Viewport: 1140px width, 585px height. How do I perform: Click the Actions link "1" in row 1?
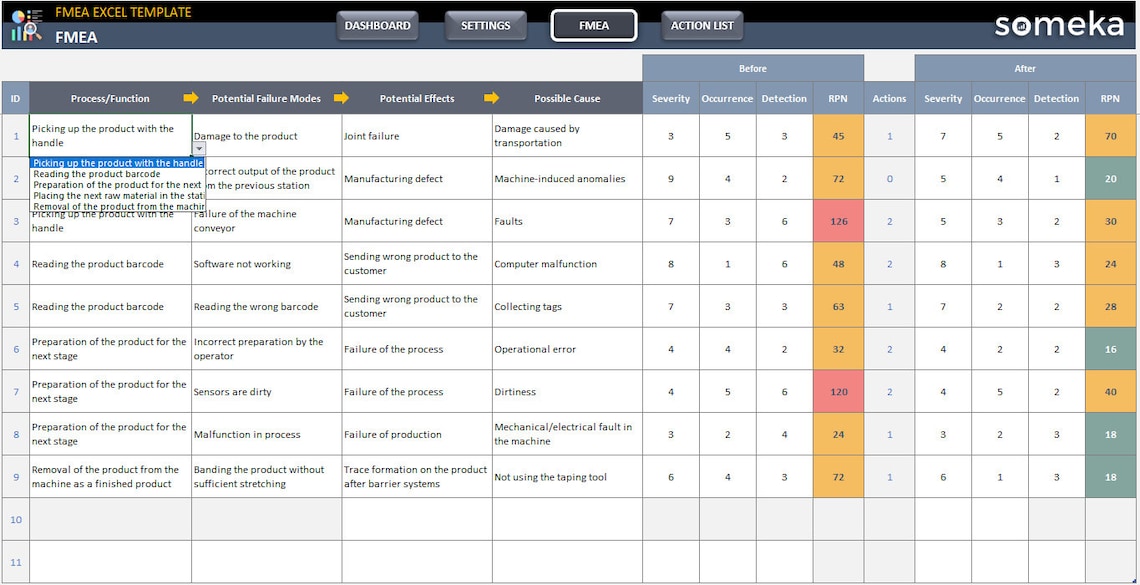click(x=889, y=135)
